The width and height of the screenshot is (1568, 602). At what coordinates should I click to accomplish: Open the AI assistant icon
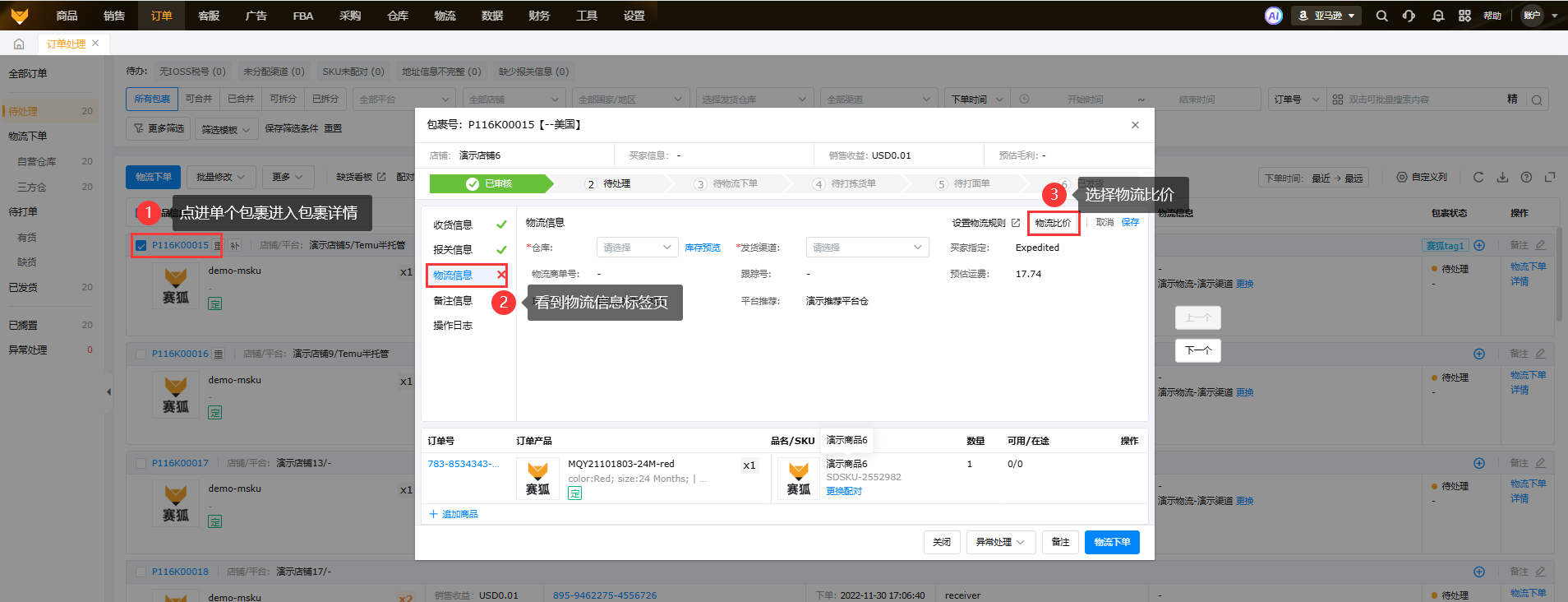pyautogui.click(x=1273, y=16)
